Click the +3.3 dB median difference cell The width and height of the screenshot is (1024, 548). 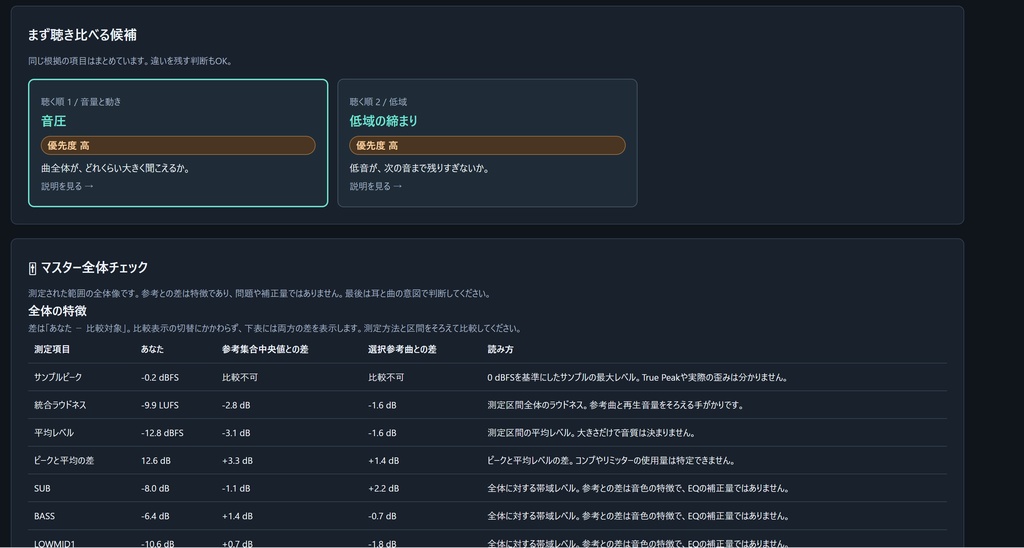coord(237,460)
